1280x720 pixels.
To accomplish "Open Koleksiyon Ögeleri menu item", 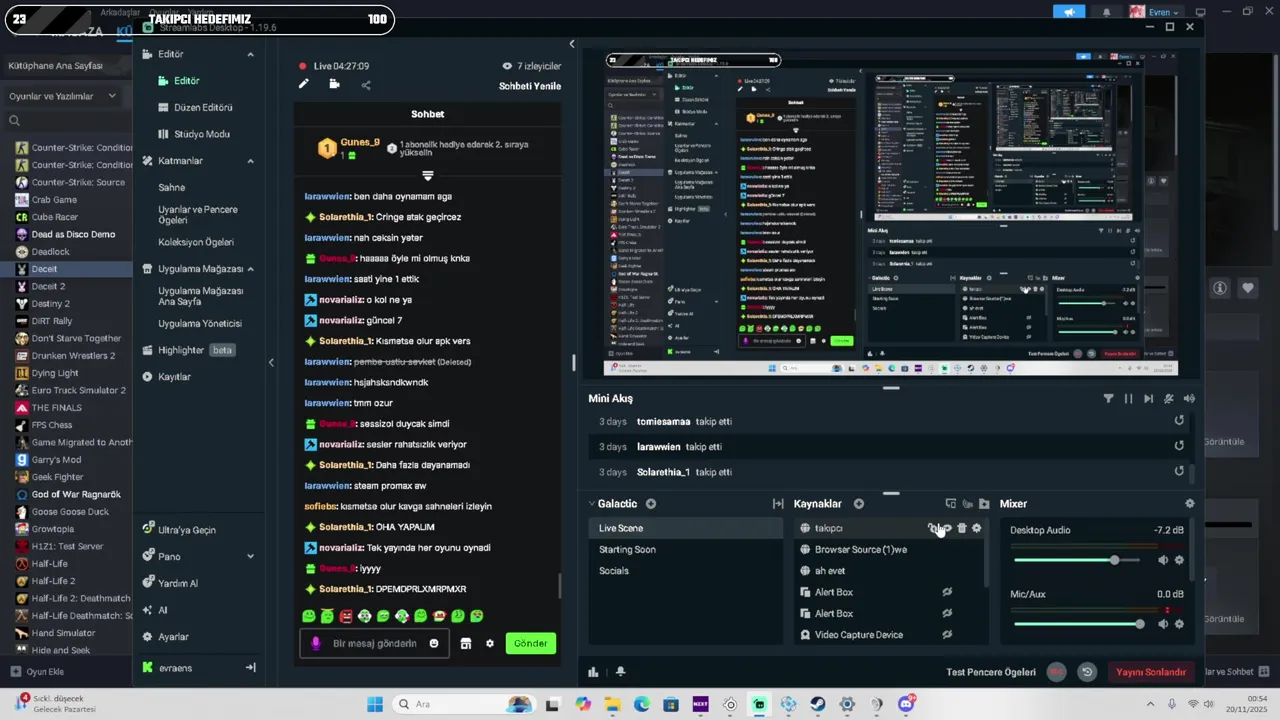I will (x=196, y=242).
